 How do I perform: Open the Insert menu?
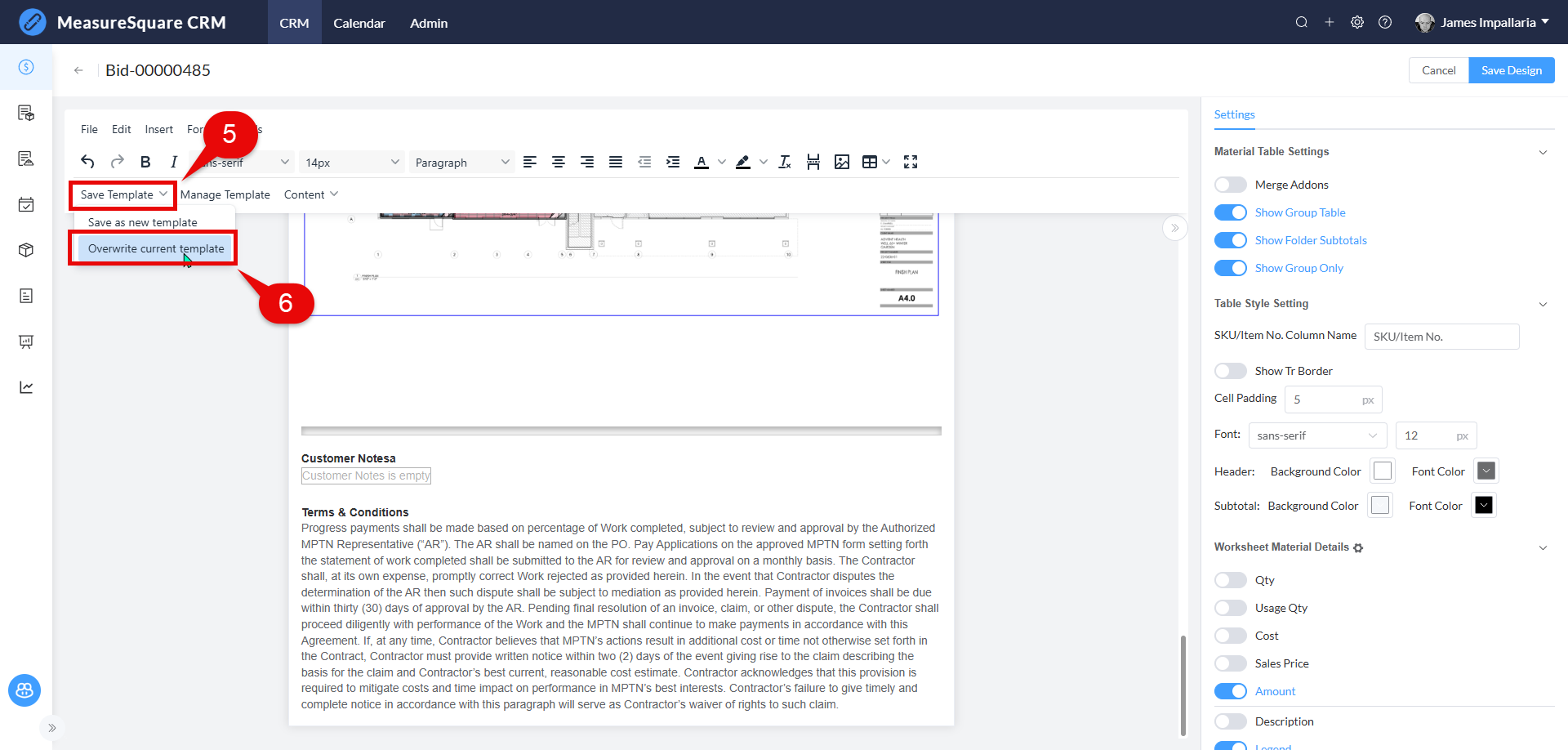159,129
